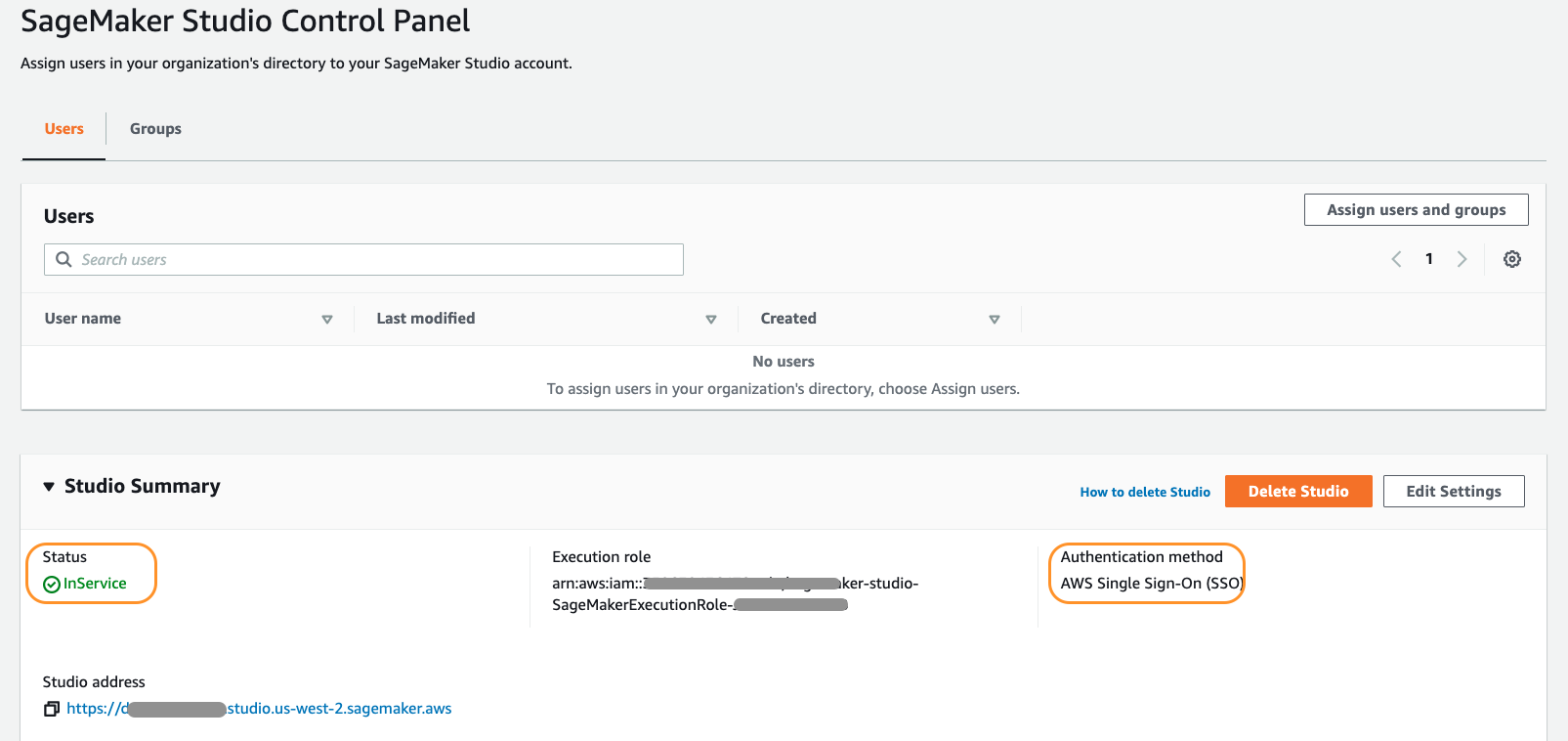This screenshot has width=1568, height=741.
Task: Open the How to delete Studio link
Action: (1145, 492)
